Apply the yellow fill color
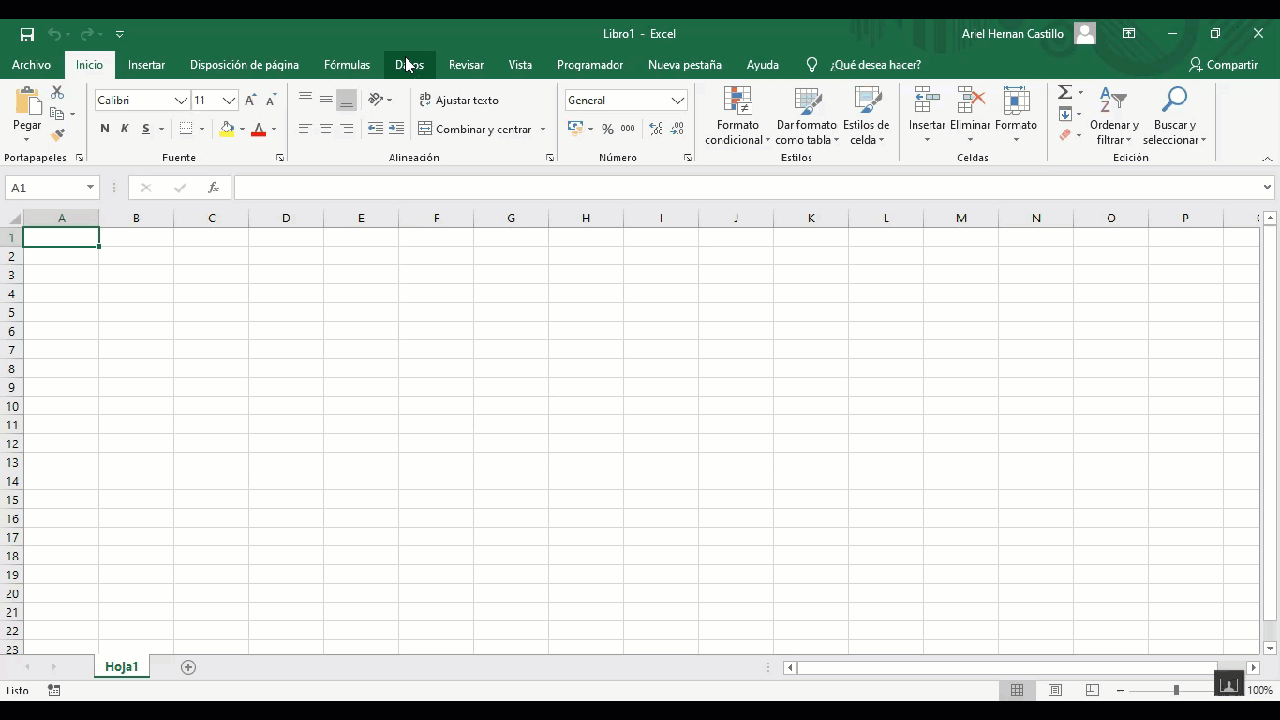The image size is (1280, 720). tap(227, 129)
